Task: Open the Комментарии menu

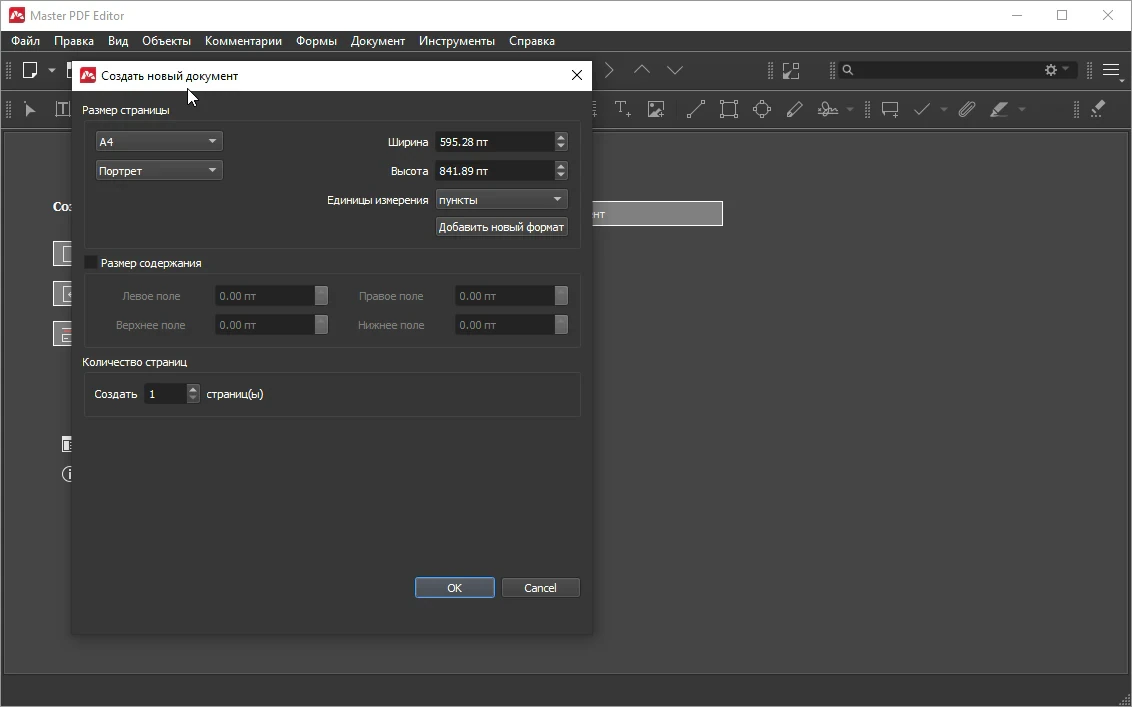Action: (x=243, y=41)
